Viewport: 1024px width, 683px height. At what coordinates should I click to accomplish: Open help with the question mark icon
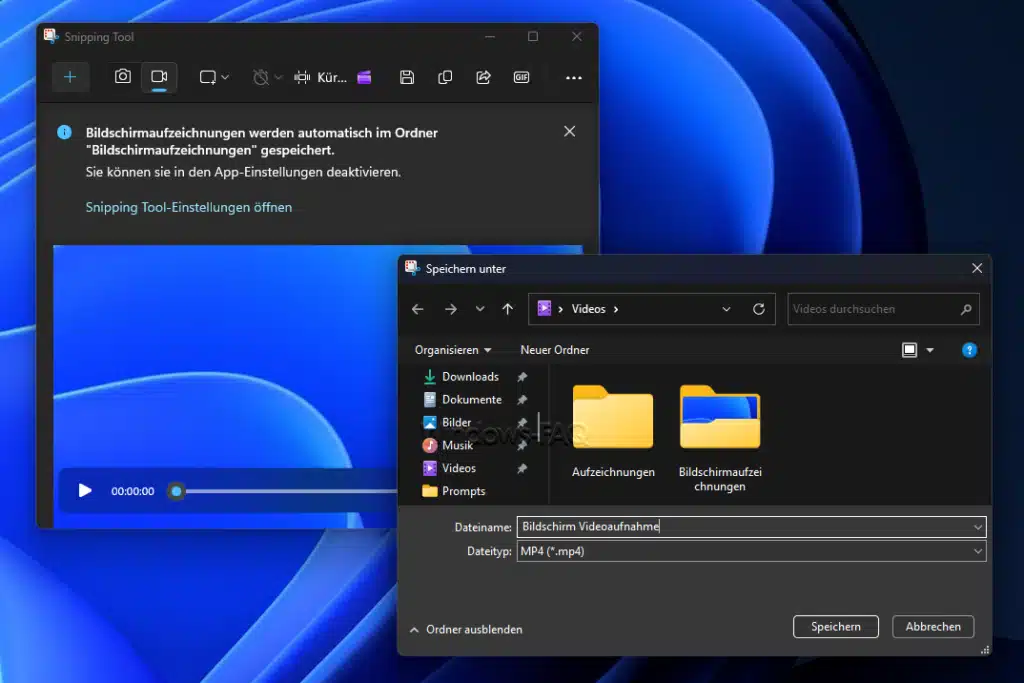coord(969,350)
